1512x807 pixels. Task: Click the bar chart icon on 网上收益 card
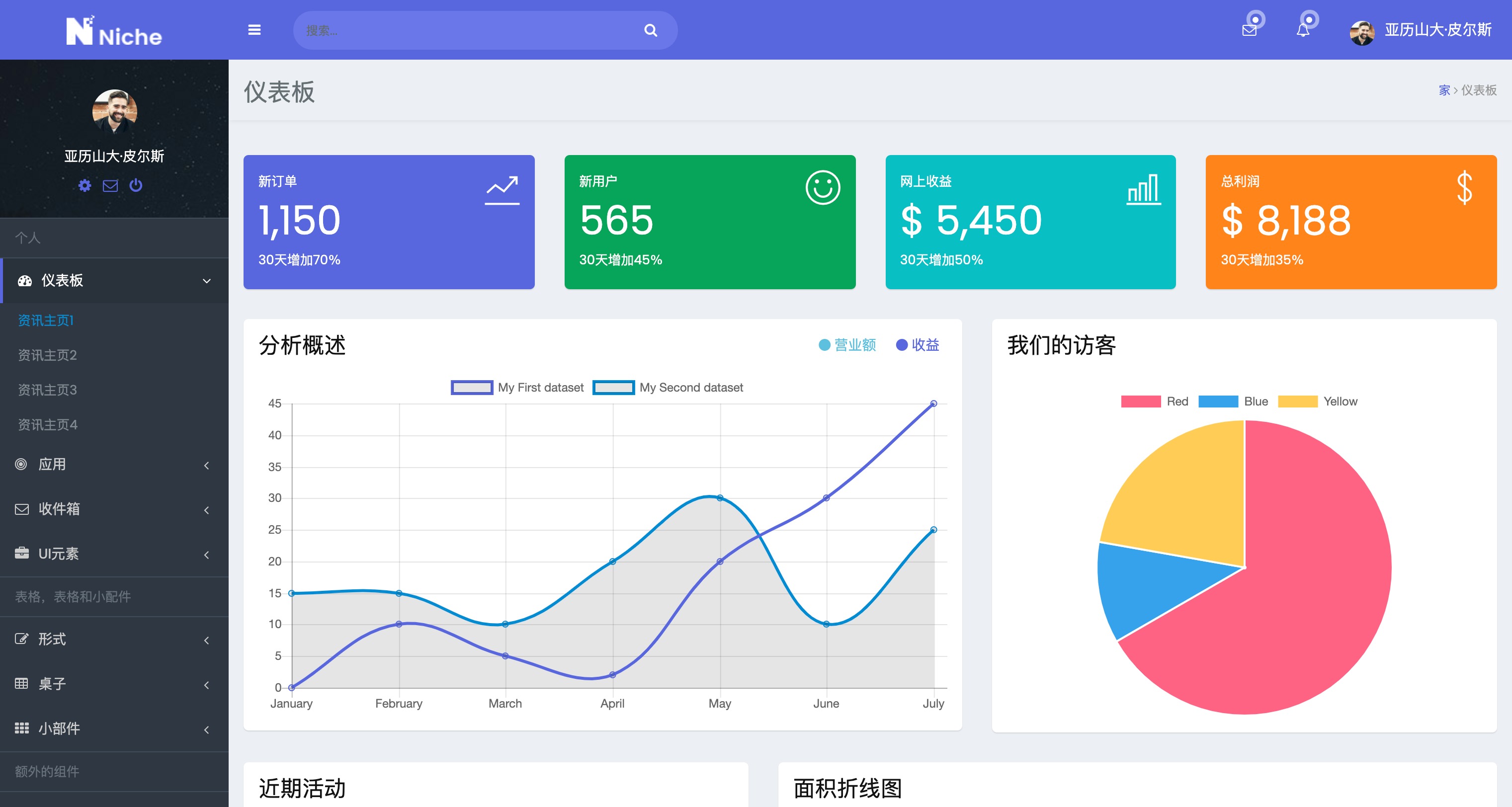[1143, 189]
